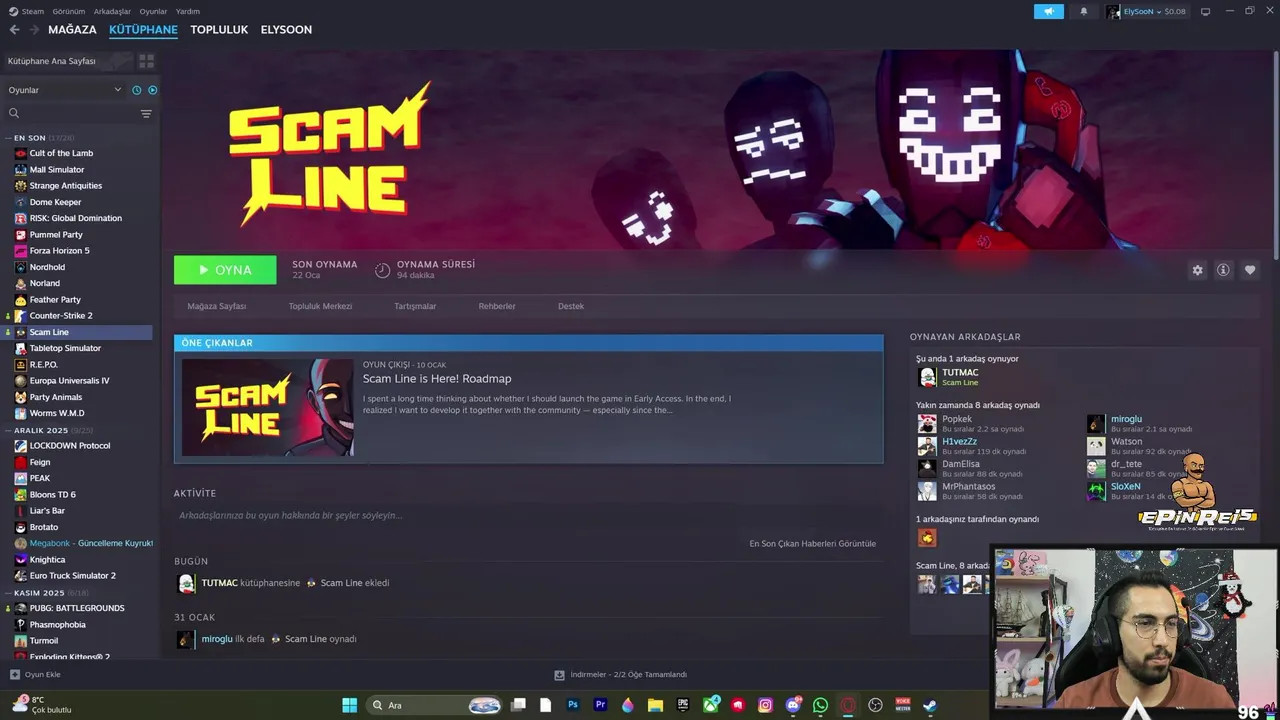1280x720 pixels.
Task: Click the Scam Line news thumbnail
Action: [267, 407]
